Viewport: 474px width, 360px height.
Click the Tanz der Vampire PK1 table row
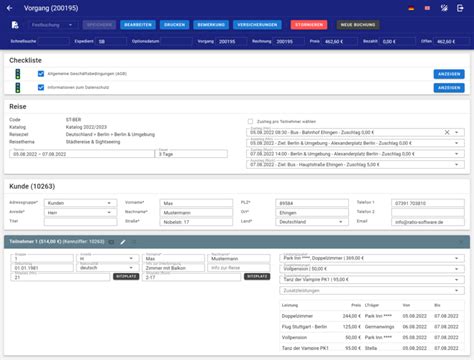point(372,348)
